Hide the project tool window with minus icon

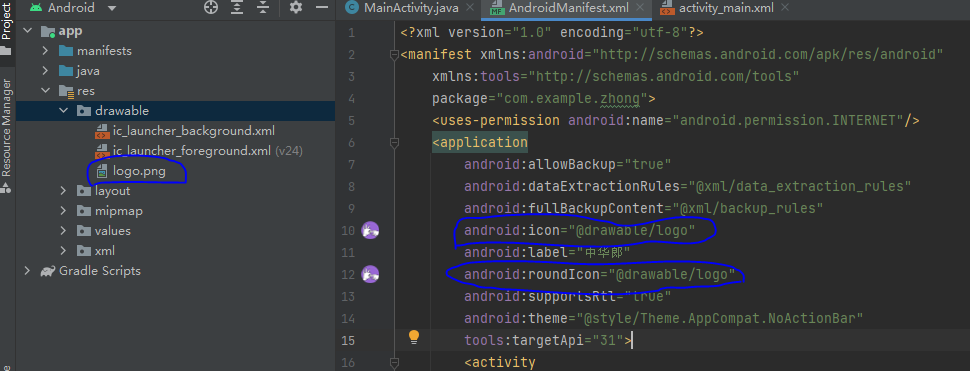322,7
